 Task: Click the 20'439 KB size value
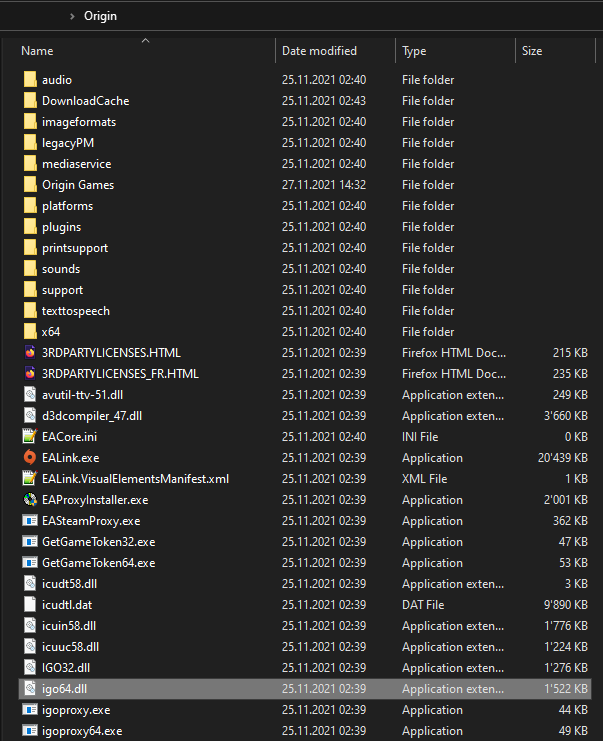click(x=562, y=457)
